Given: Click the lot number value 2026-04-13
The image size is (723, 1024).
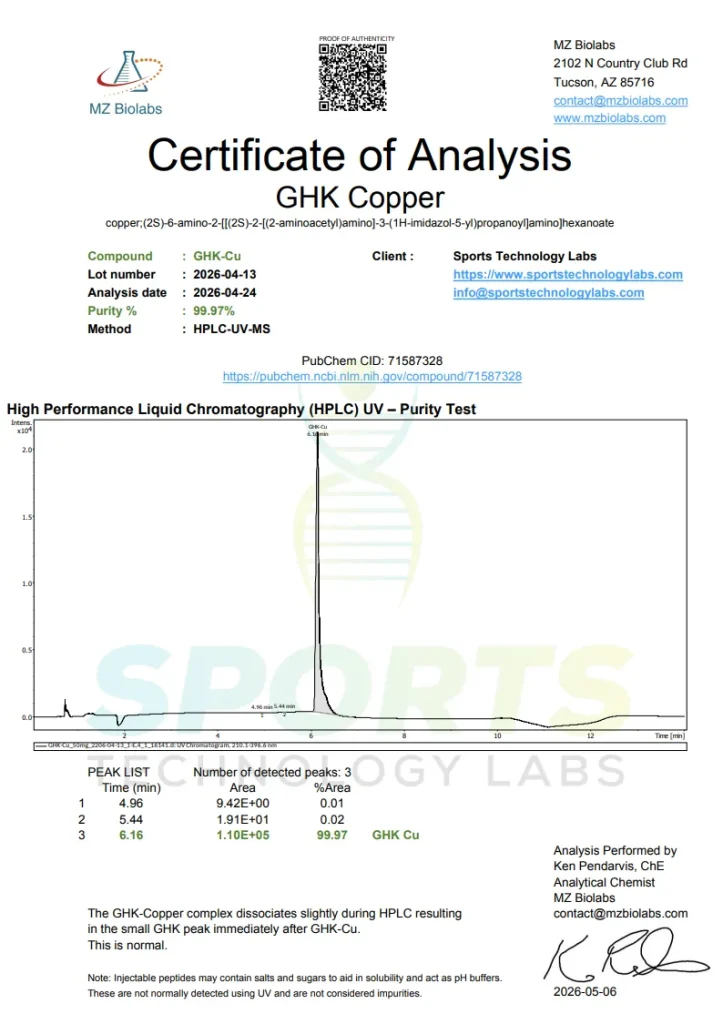Looking at the screenshot, I should click(x=225, y=274).
